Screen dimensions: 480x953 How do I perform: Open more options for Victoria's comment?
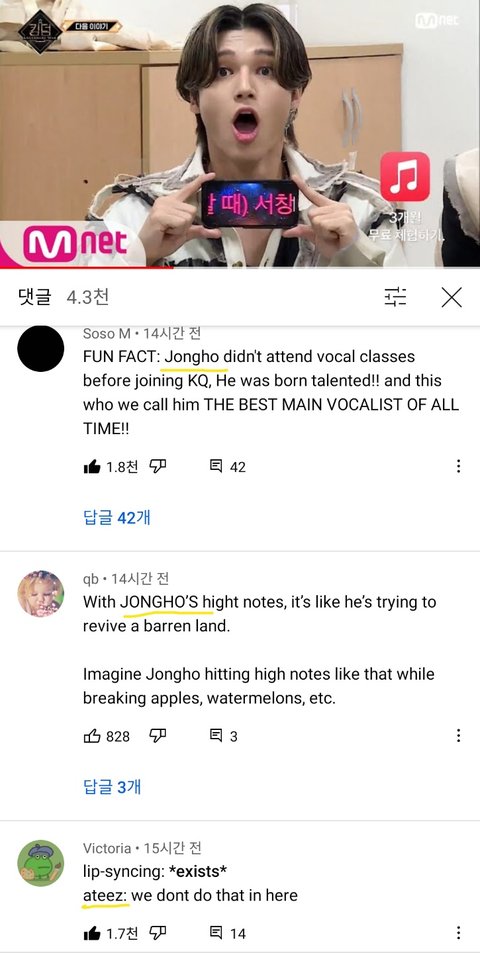tap(458, 932)
